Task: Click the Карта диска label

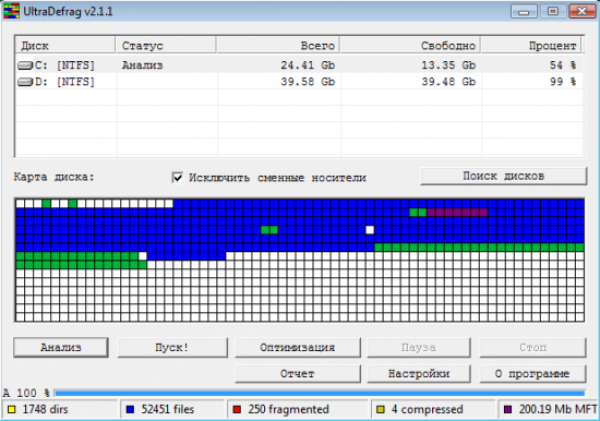Action: 54,177
